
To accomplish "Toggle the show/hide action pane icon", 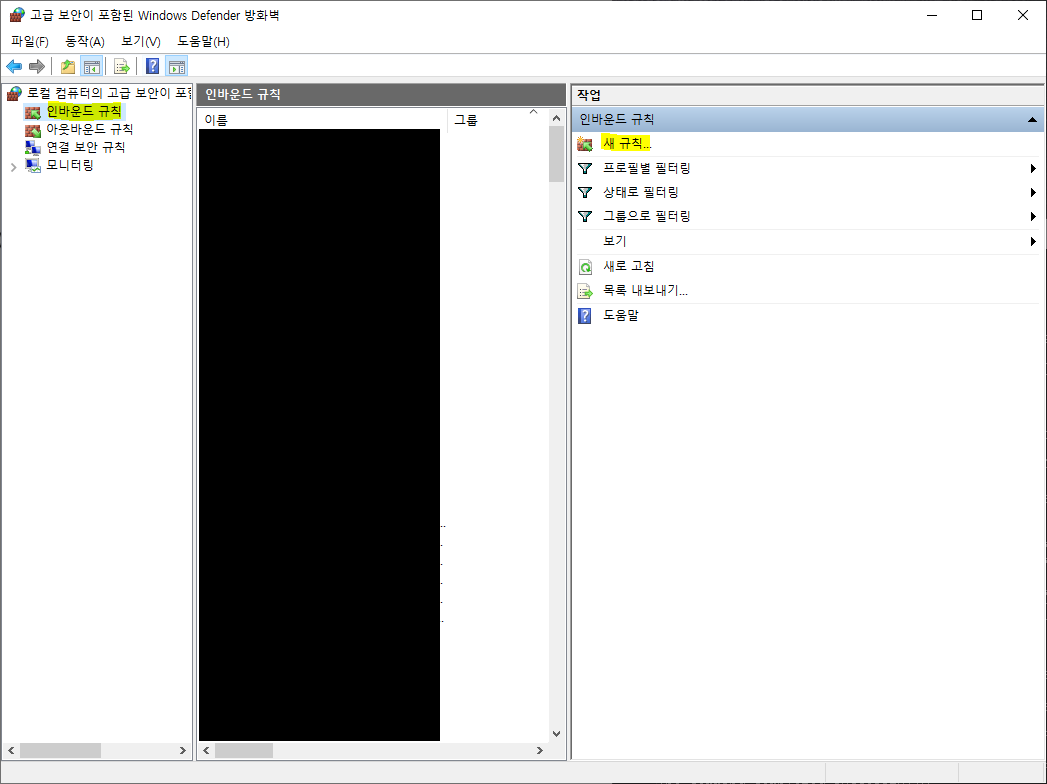I will click(x=177, y=66).
